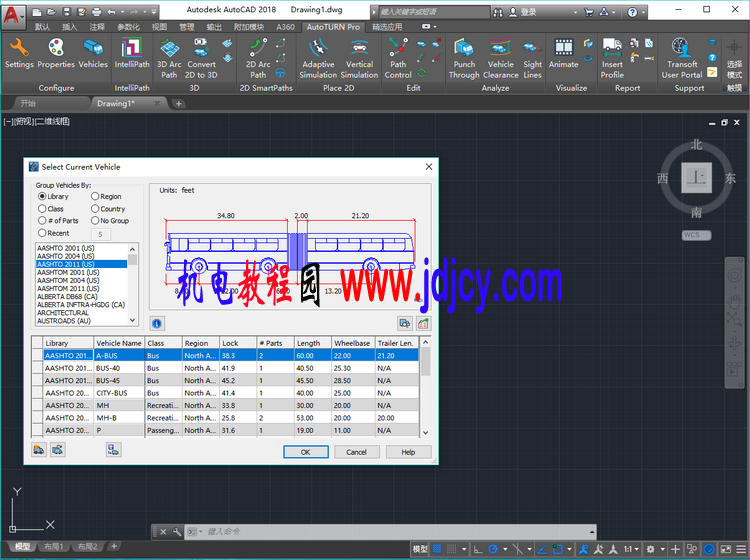Click the vehicle details icon beside it

423,324
